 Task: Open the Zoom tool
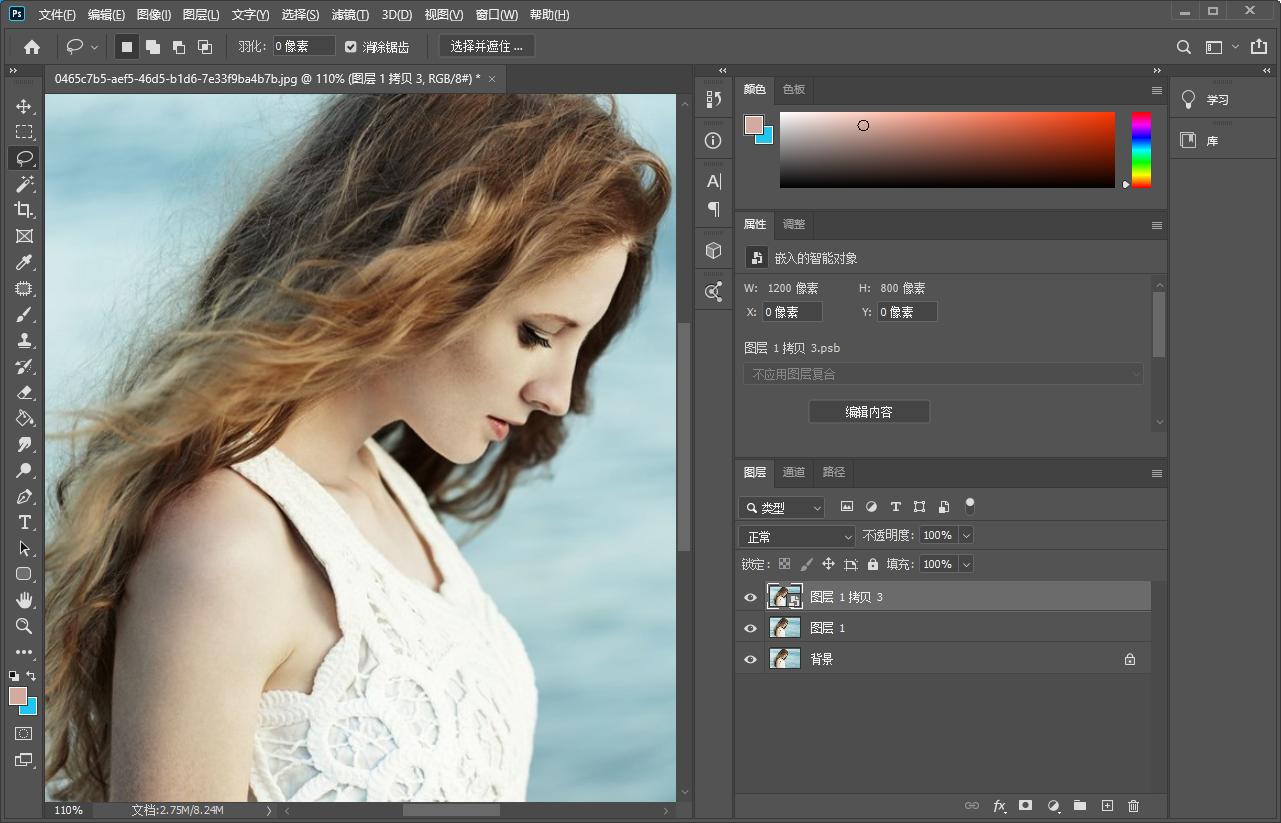pyautogui.click(x=24, y=626)
